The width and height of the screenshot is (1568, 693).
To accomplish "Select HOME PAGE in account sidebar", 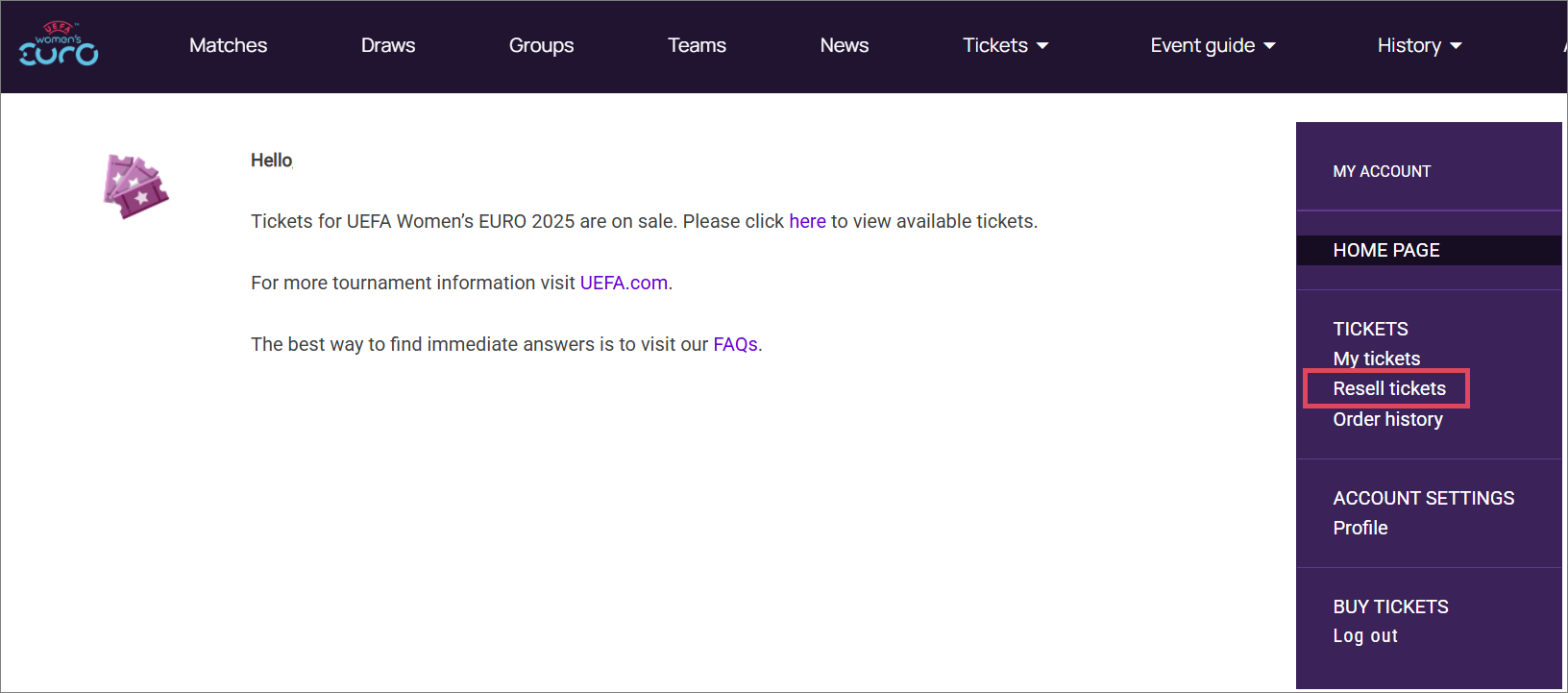I will 1429,250.
